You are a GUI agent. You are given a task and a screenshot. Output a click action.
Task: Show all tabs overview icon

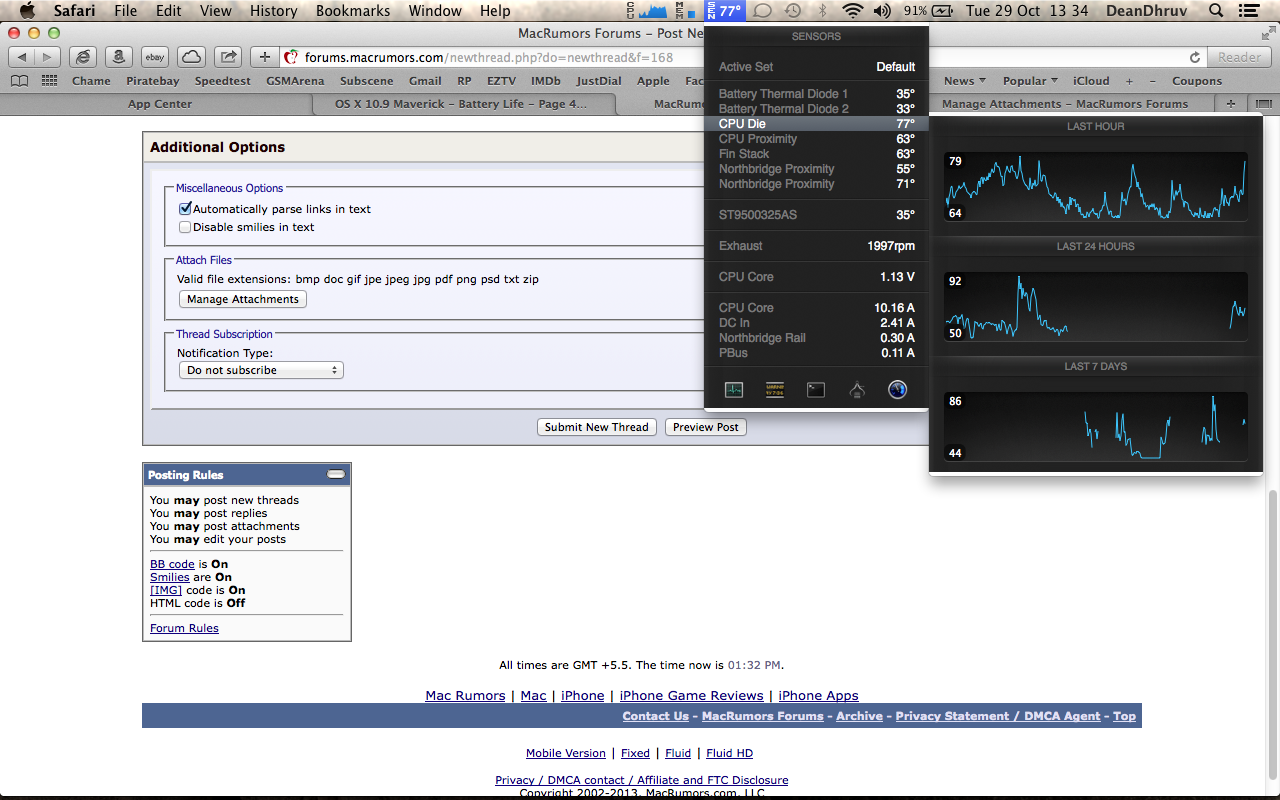tap(1263, 103)
